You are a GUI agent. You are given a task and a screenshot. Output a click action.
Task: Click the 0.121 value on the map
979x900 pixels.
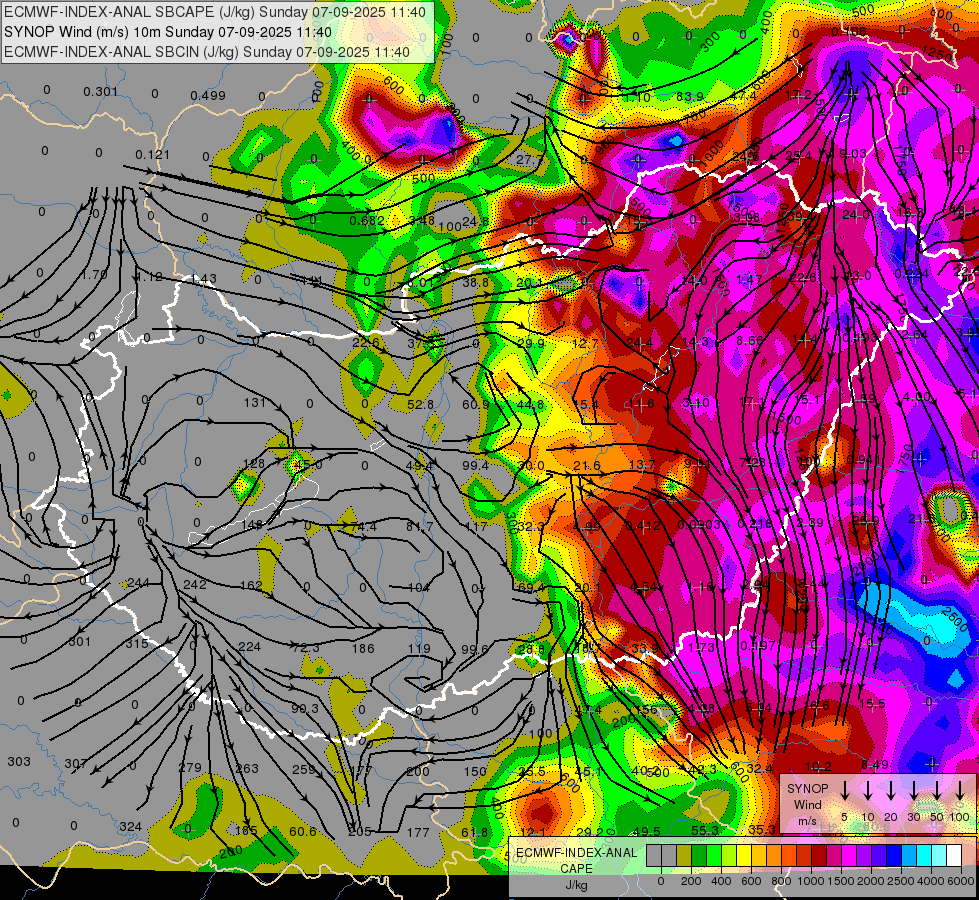(x=152, y=154)
